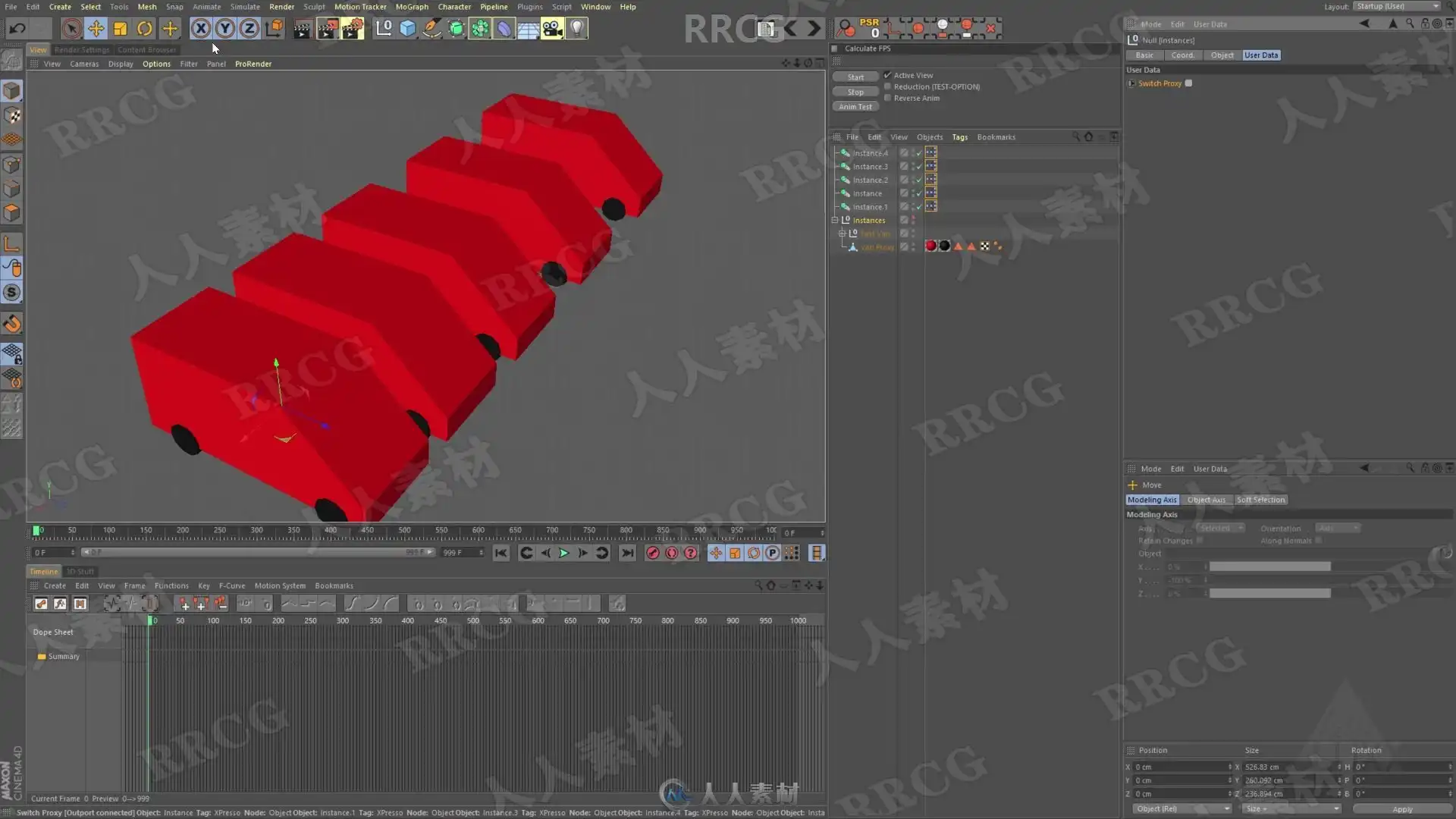This screenshot has width=1456, height=819.
Task: Select the Move tool in top toolbar
Action: tap(96, 29)
